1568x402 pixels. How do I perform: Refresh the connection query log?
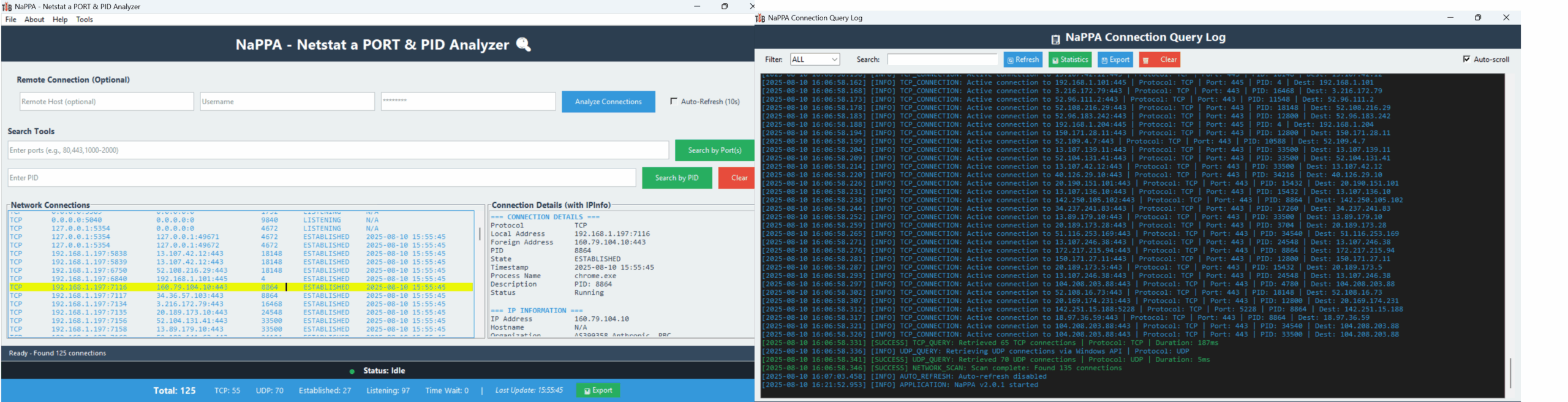tap(1023, 59)
